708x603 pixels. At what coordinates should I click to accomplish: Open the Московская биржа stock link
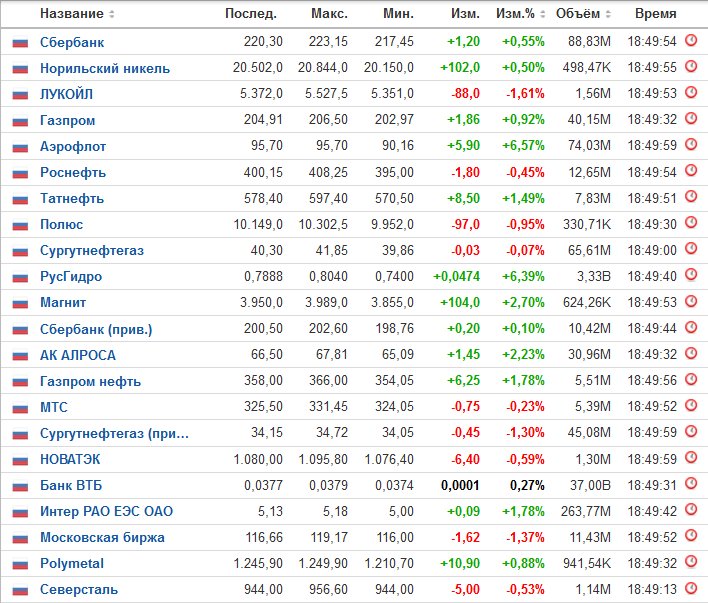coord(102,538)
